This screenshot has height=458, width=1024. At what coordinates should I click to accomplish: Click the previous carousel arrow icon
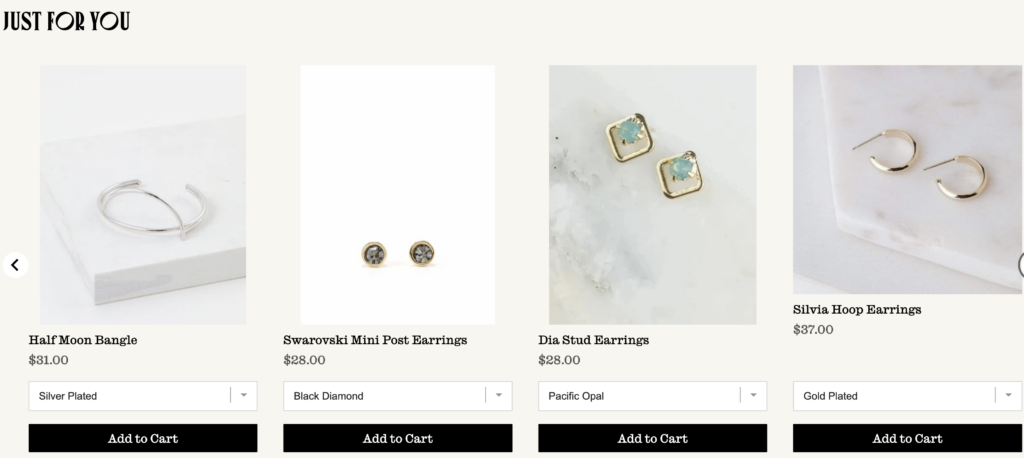(15, 265)
